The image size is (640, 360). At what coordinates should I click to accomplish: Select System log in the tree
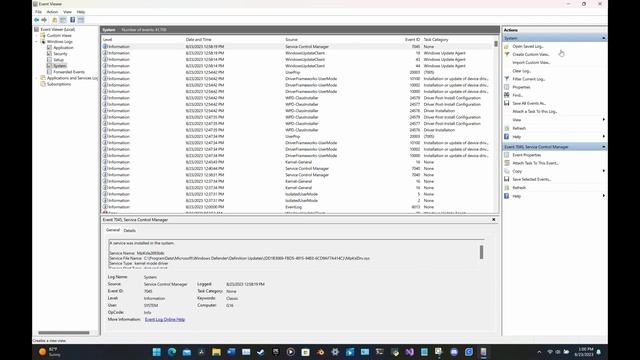pyautogui.click(x=60, y=66)
